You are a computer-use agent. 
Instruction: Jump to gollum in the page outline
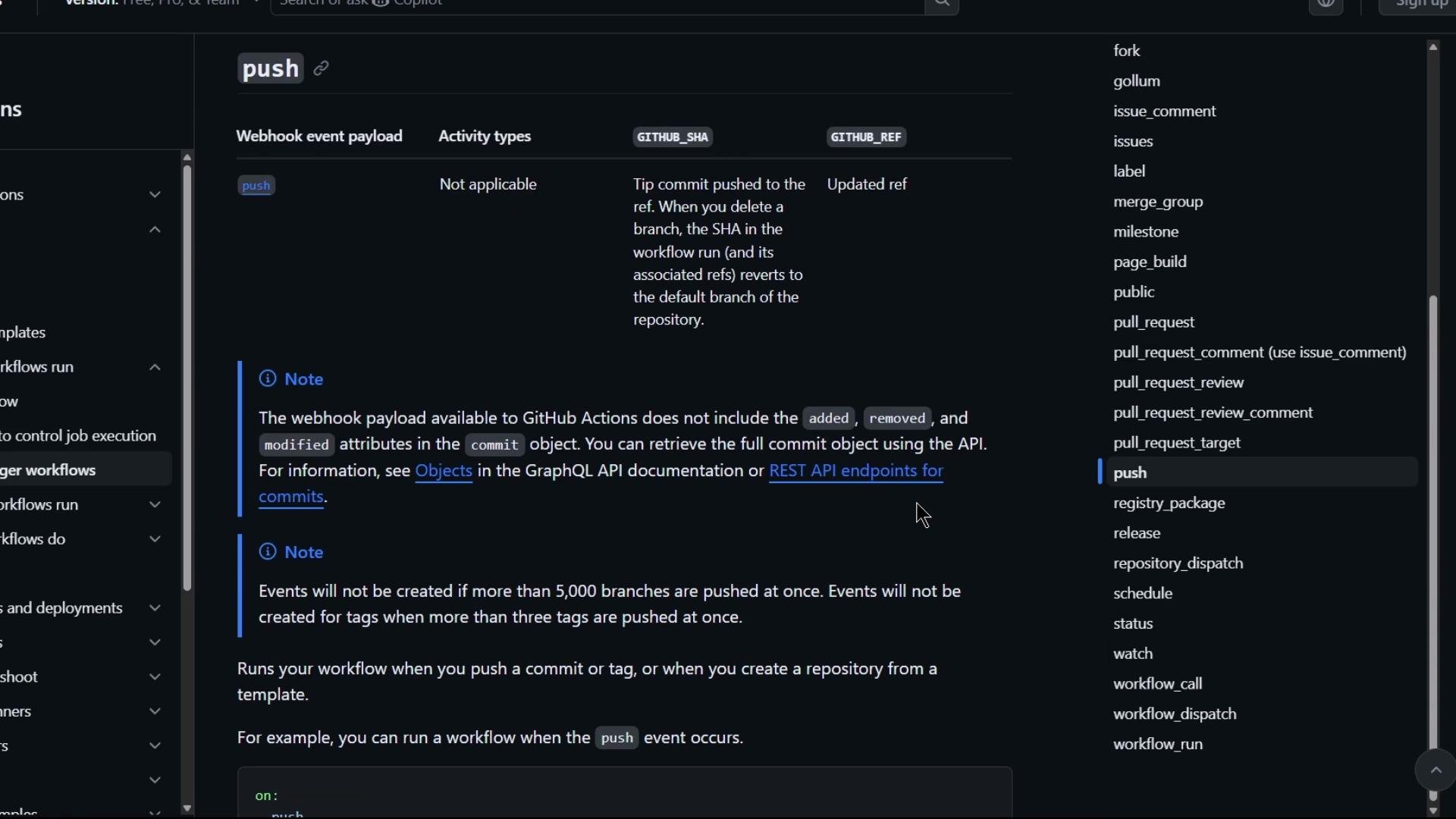click(x=1137, y=81)
